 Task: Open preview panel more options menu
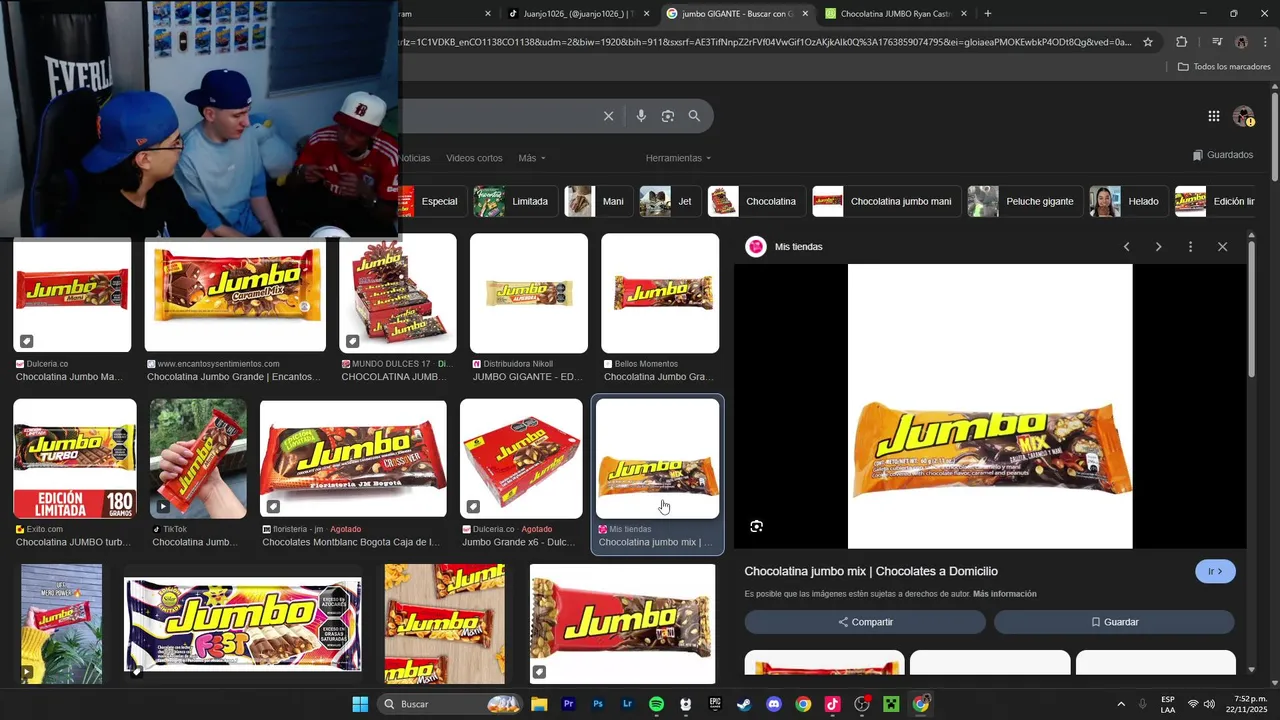pos(1190,247)
